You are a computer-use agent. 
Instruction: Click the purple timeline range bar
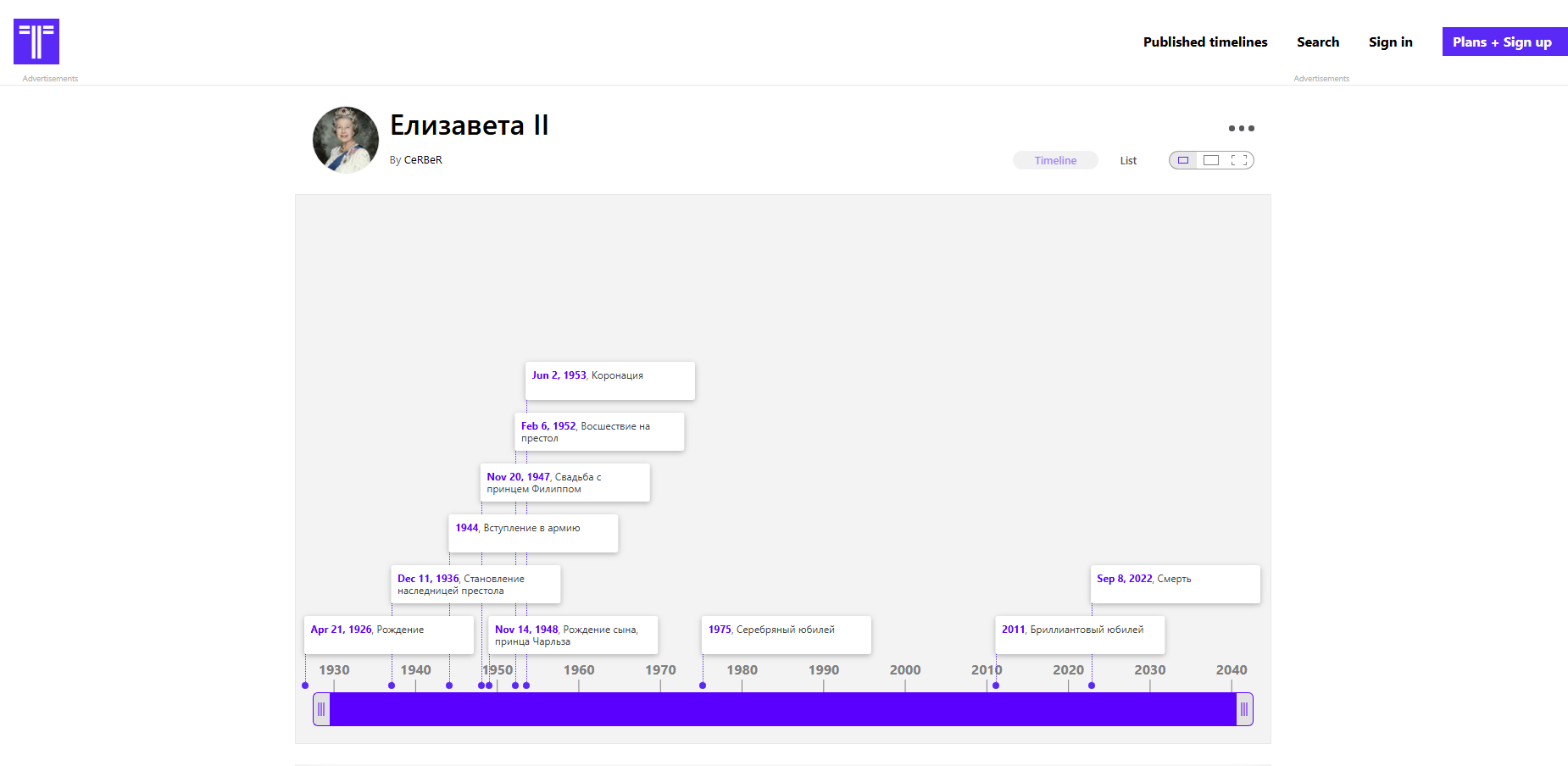782,709
